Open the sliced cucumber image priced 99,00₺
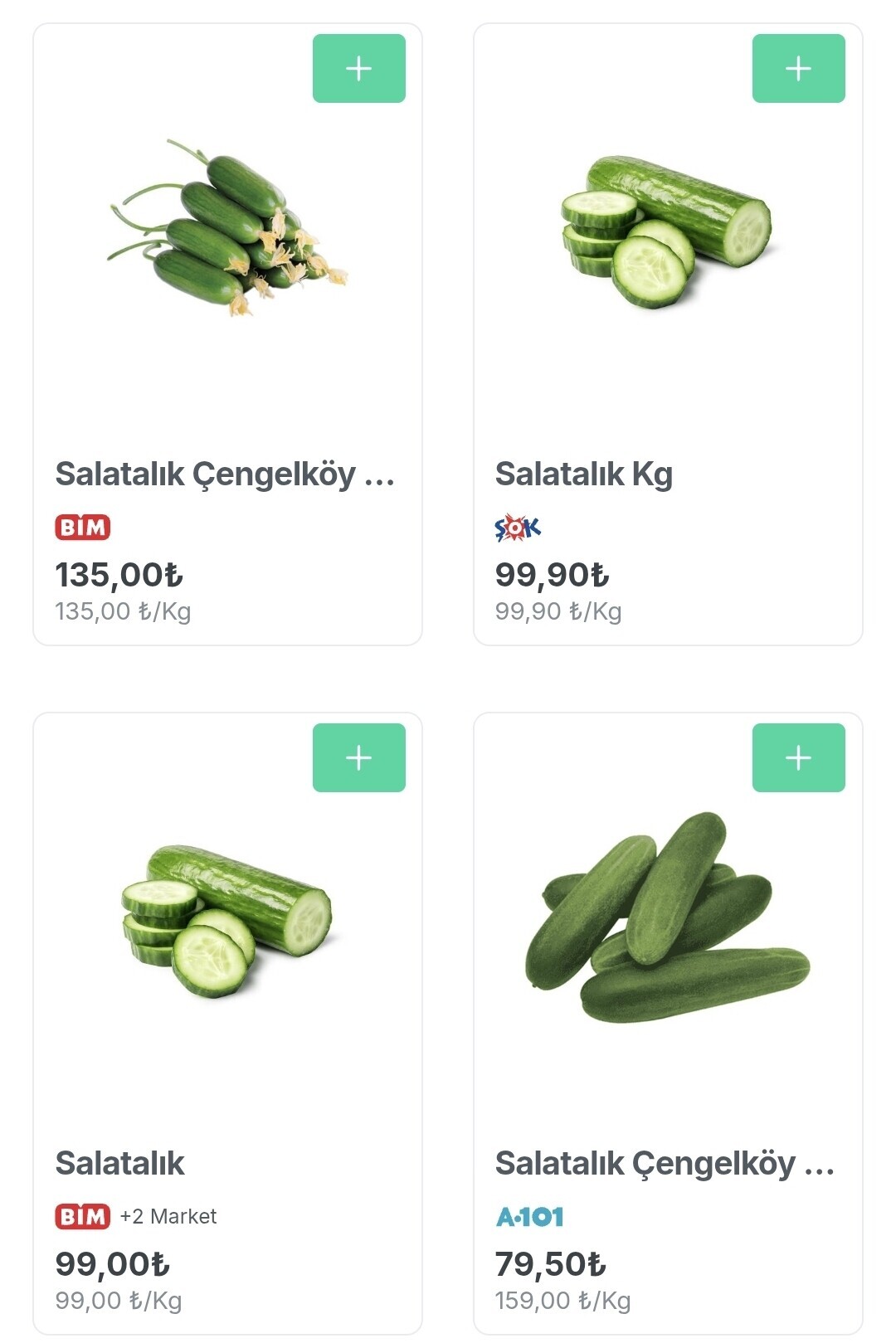Image resolution: width=896 pixels, height=1343 pixels. click(226, 919)
